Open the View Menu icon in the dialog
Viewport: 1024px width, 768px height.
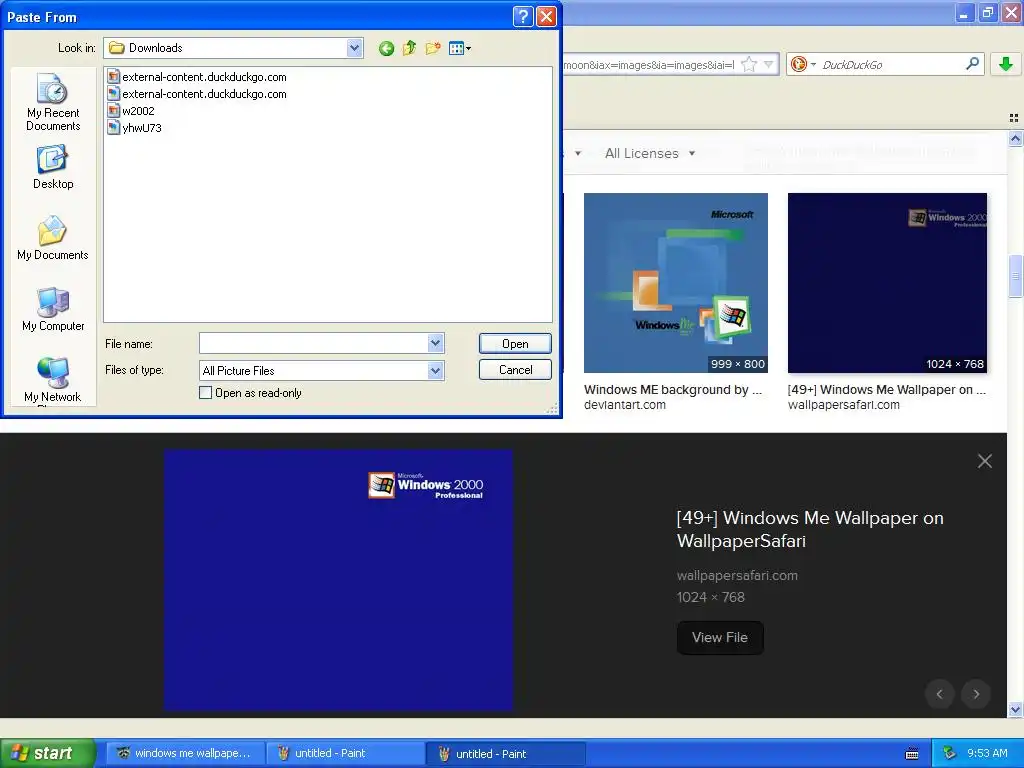(460, 48)
